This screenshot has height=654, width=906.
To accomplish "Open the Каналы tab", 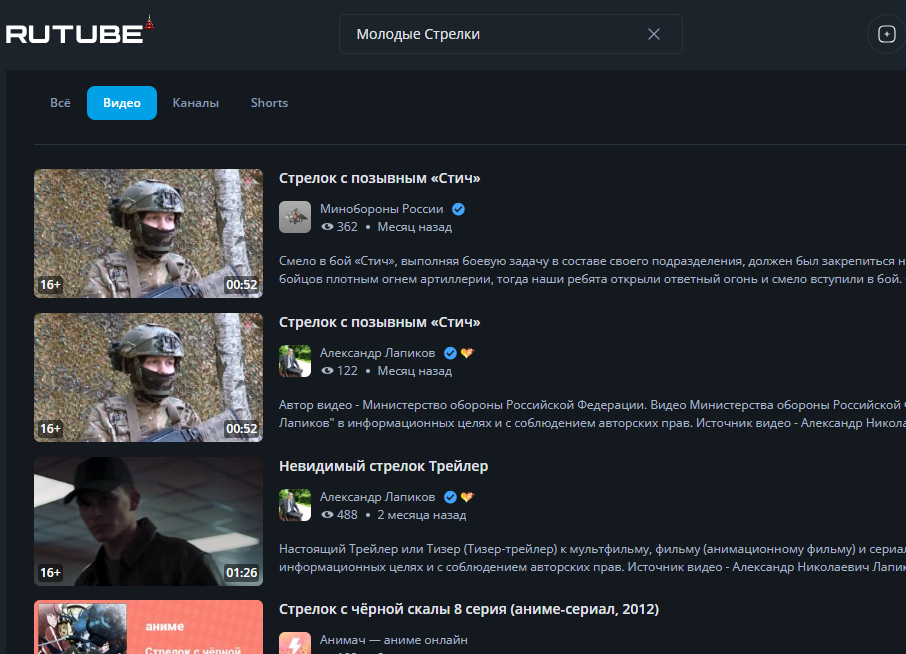I will 196,103.
